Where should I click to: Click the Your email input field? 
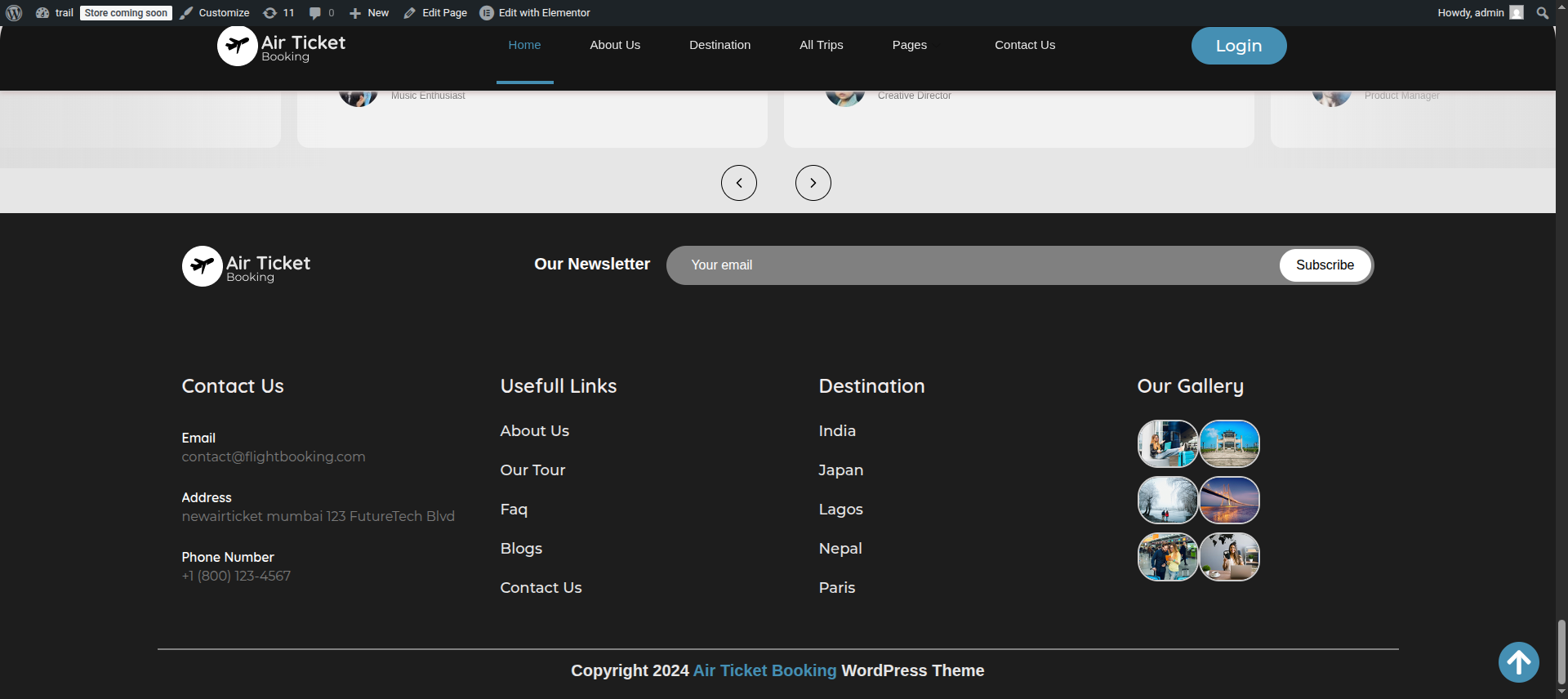coord(972,265)
